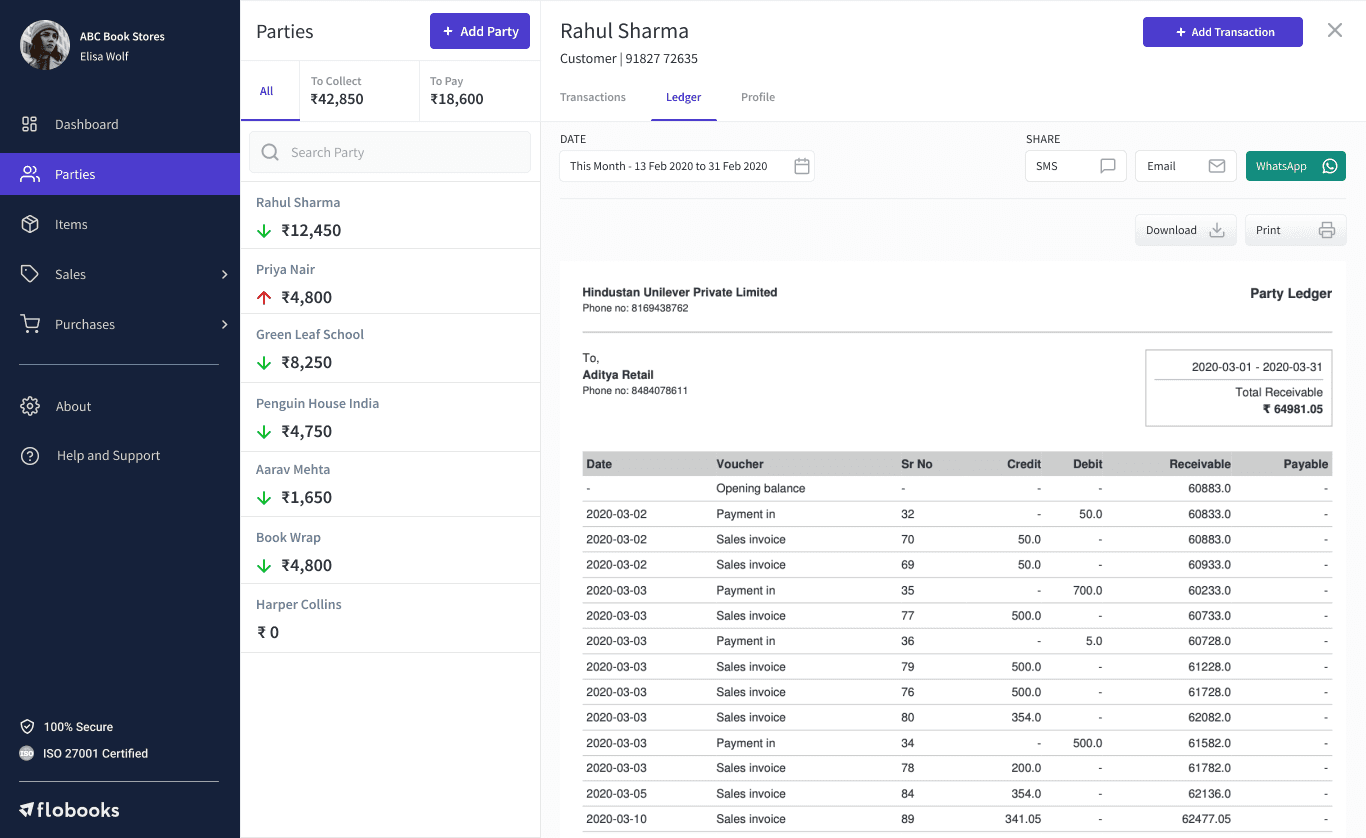Click the download arrow icon
1366x838 pixels.
(x=1217, y=230)
